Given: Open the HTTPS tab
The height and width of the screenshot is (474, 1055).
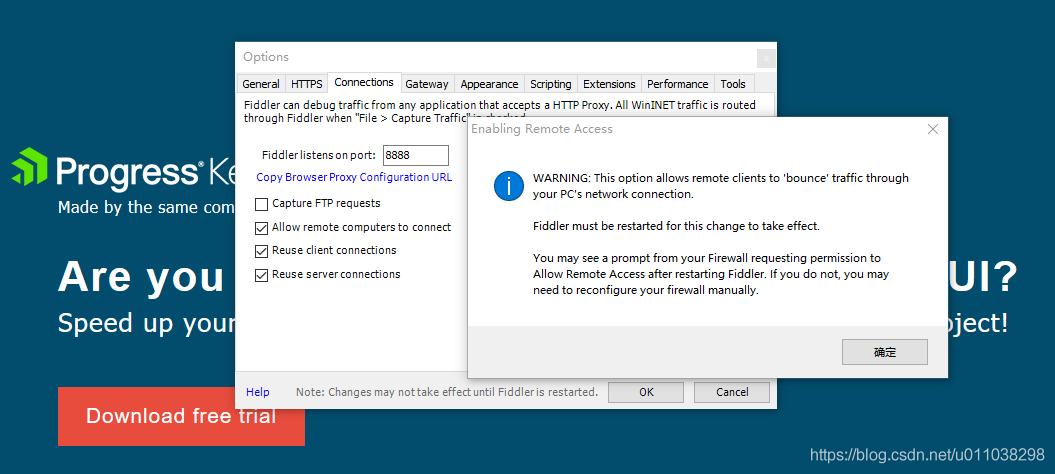Looking at the screenshot, I should [307, 84].
